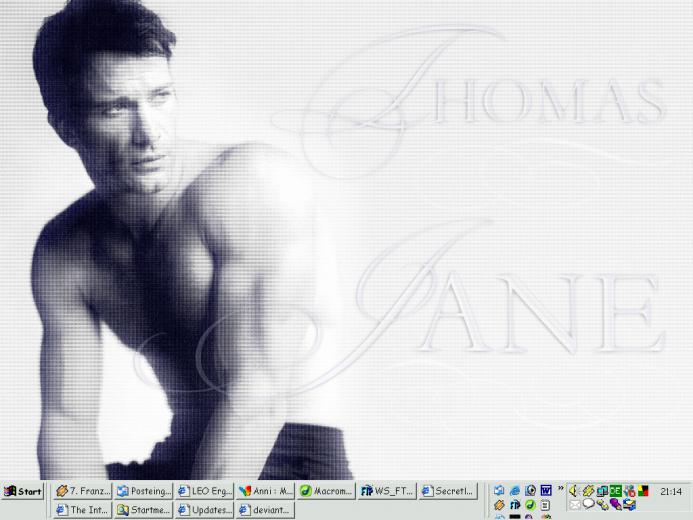The image size is (693, 520).
Task: Launch Microsoft Word from Quick Launch
Action: [x=546, y=490]
